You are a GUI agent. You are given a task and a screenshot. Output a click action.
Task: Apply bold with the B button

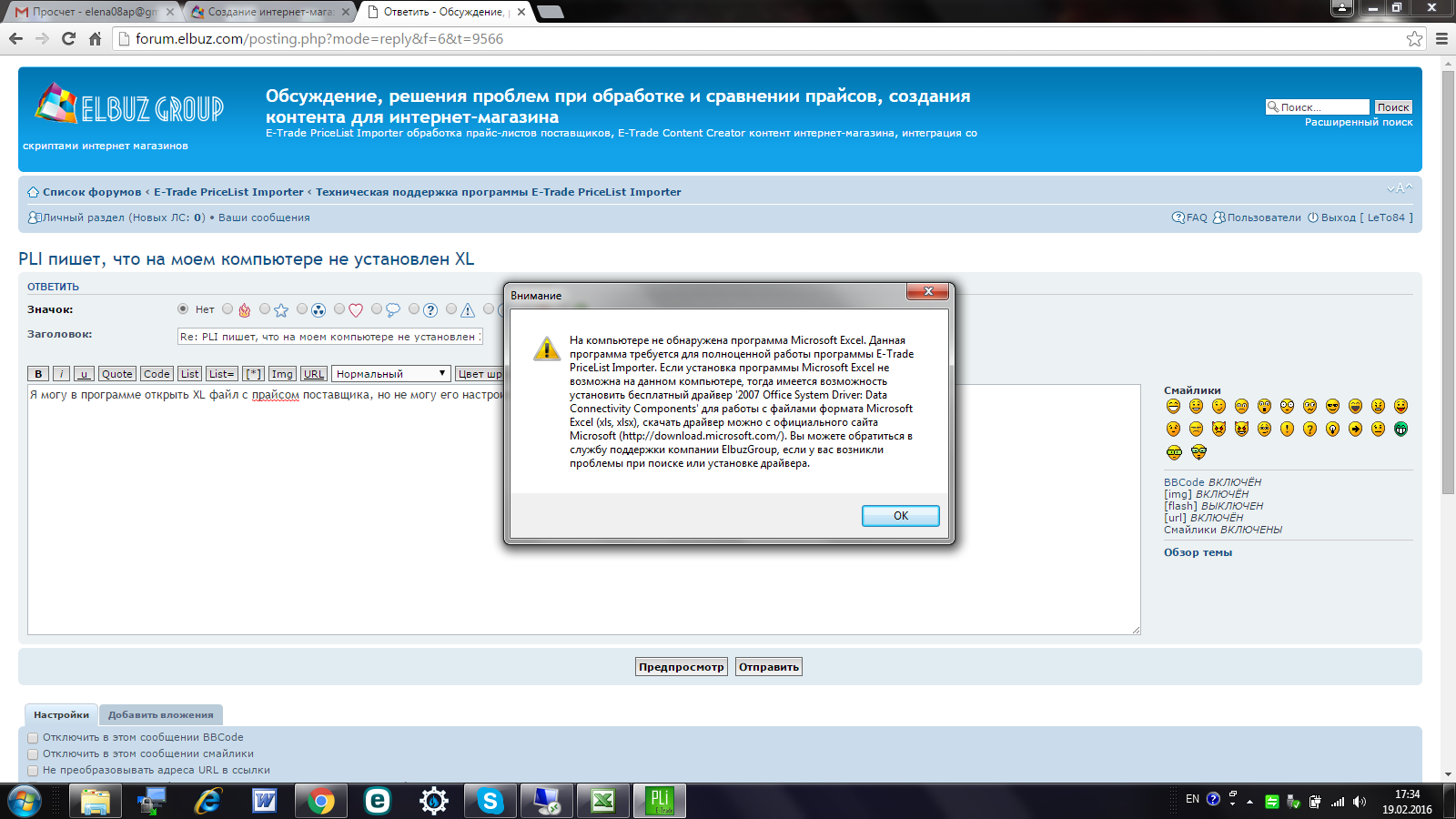tap(38, 374)
